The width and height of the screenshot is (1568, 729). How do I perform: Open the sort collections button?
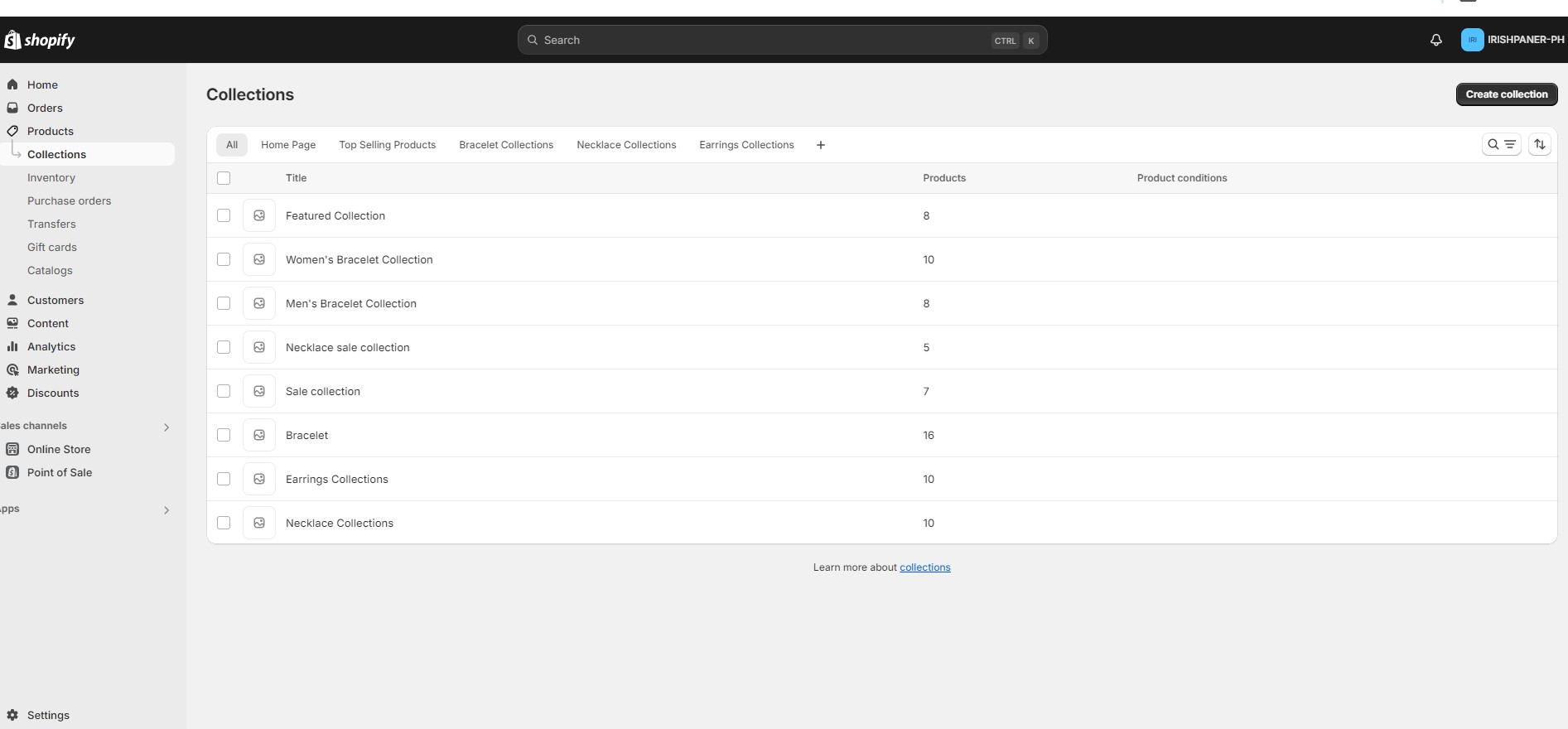click(x=1539, y=144)
